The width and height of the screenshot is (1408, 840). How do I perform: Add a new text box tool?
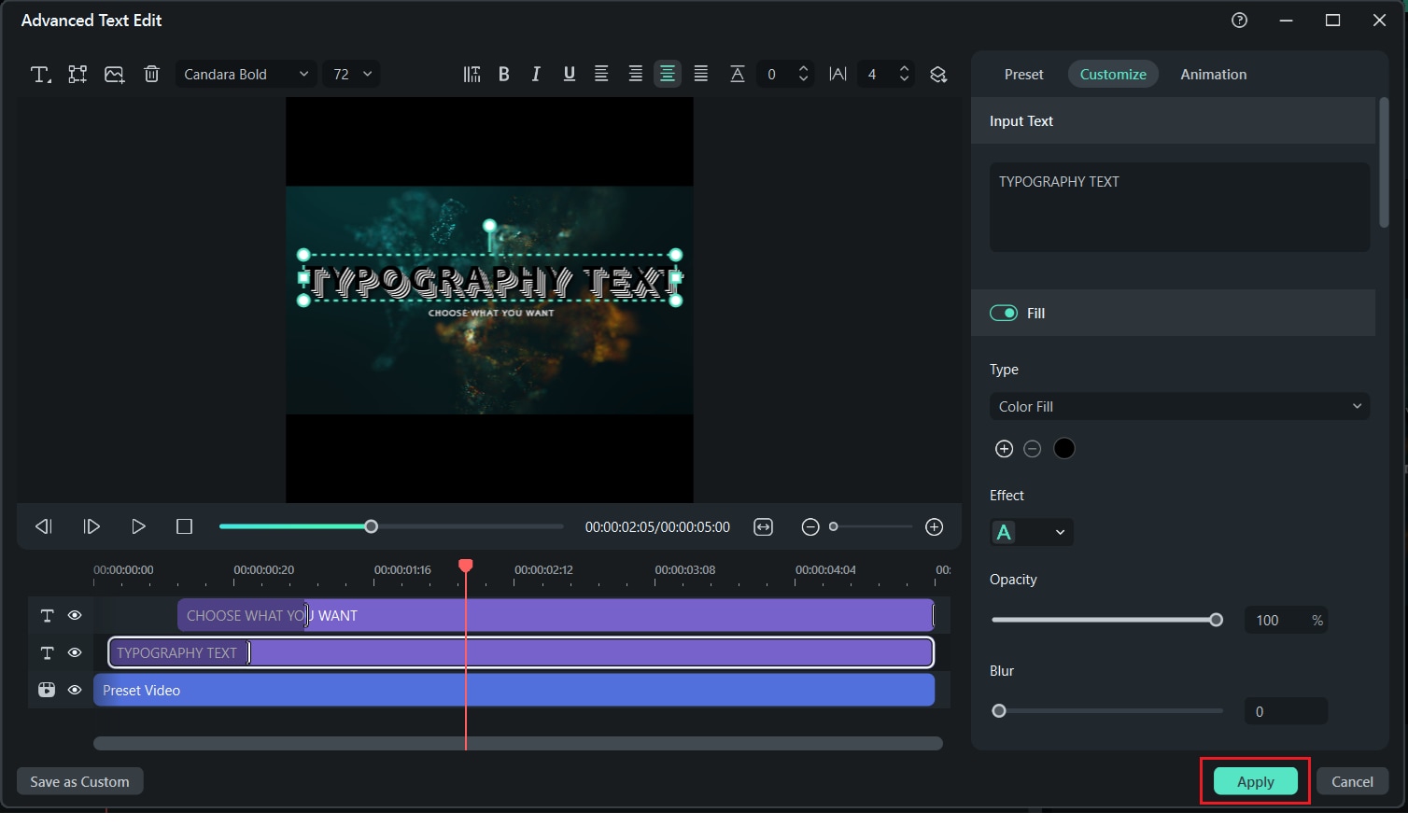40,75
